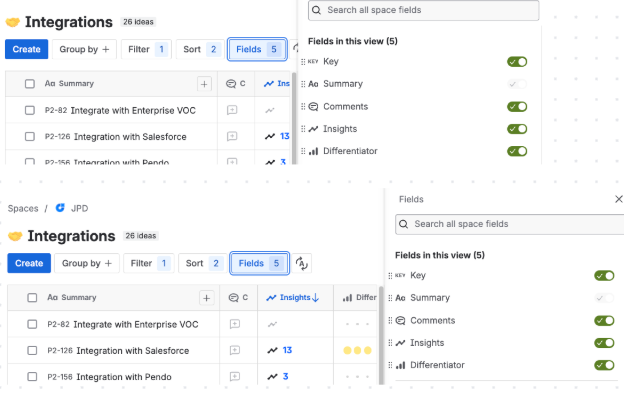
Task: Click search box under the Fields panel title
Action: pyautogui.click(x=509, y=224)
